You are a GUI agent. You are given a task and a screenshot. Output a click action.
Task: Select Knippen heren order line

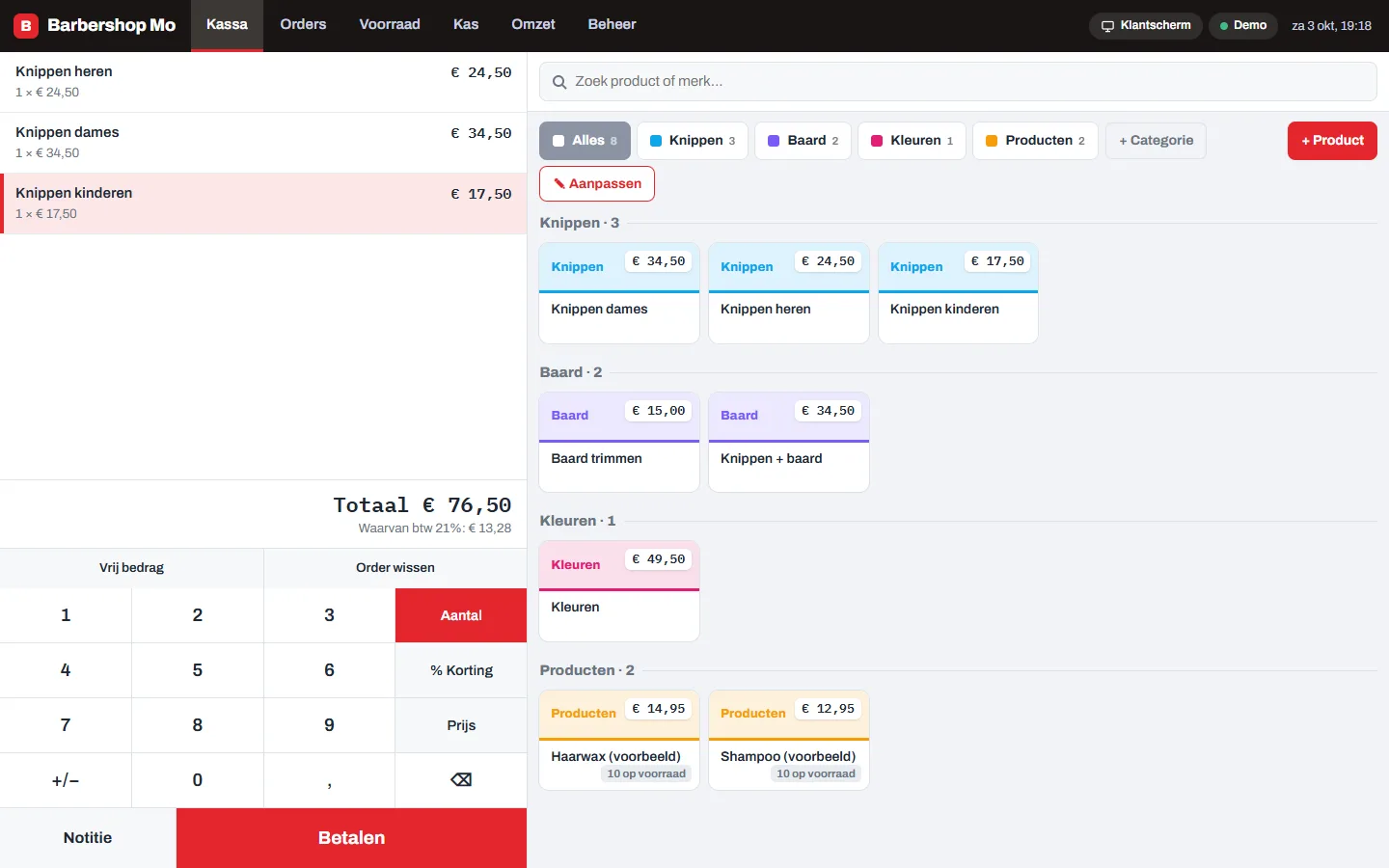[x=263, y=82]
